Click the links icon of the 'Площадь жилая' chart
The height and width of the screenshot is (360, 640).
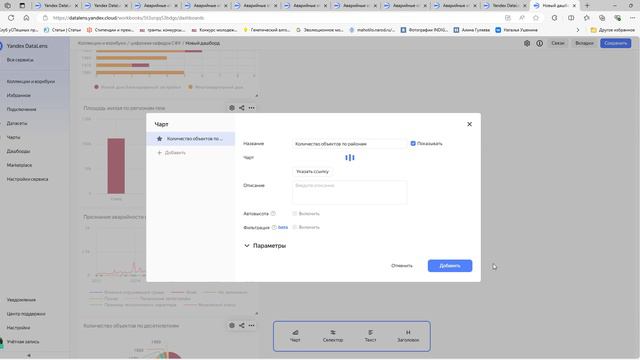click(242, 108)
